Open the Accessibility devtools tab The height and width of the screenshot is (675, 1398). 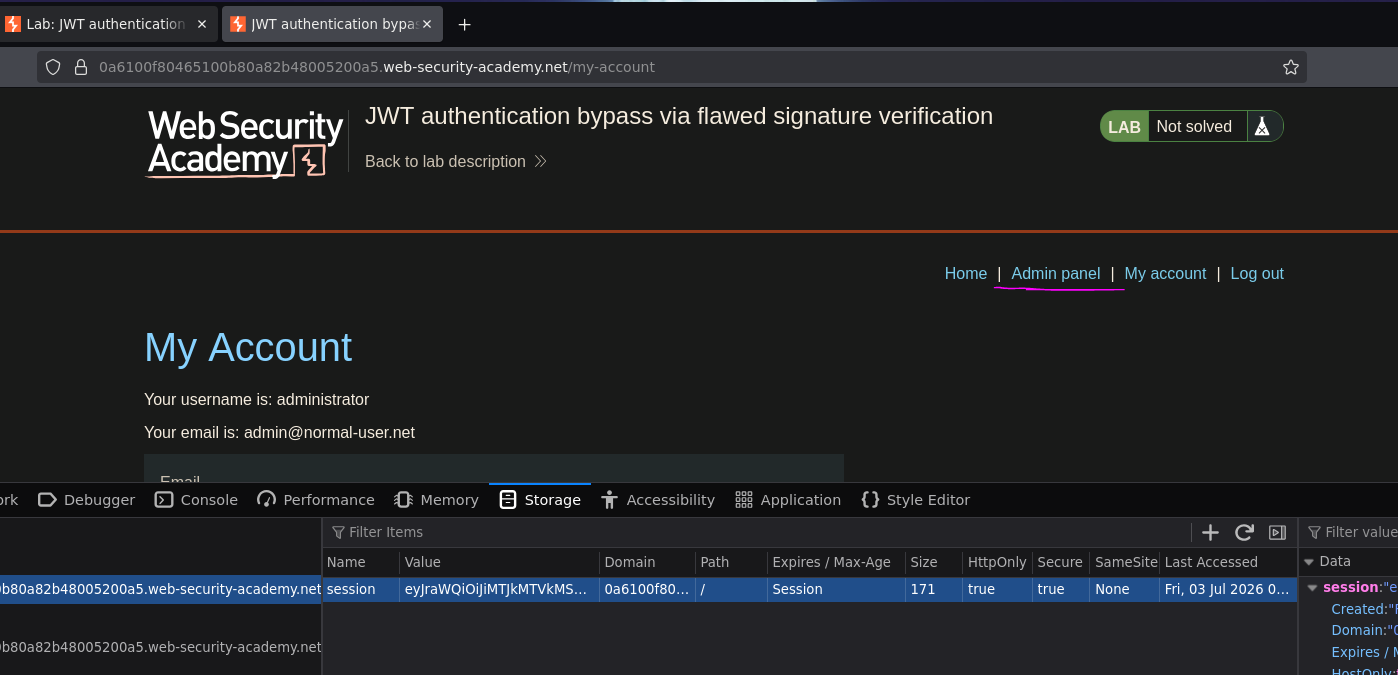[x=658, y=500]
